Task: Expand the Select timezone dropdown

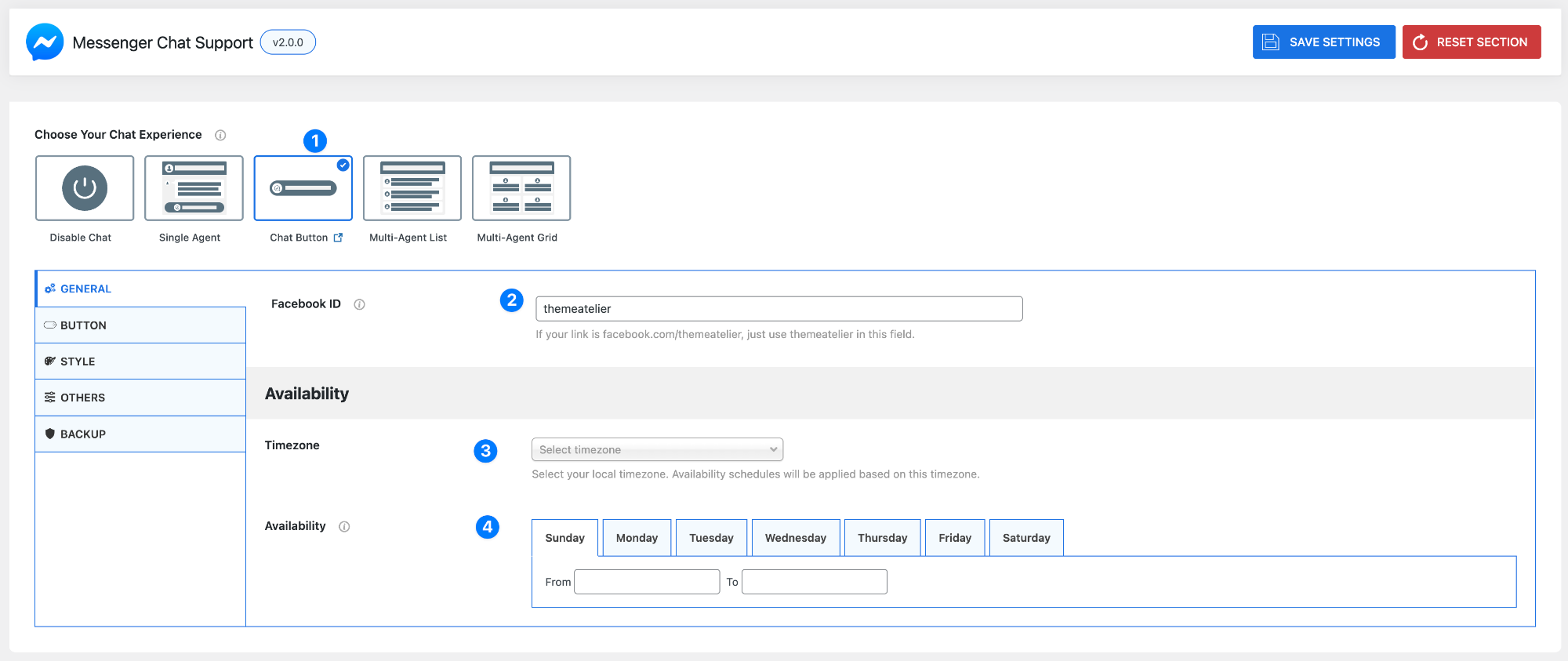Action: (657, 449)
